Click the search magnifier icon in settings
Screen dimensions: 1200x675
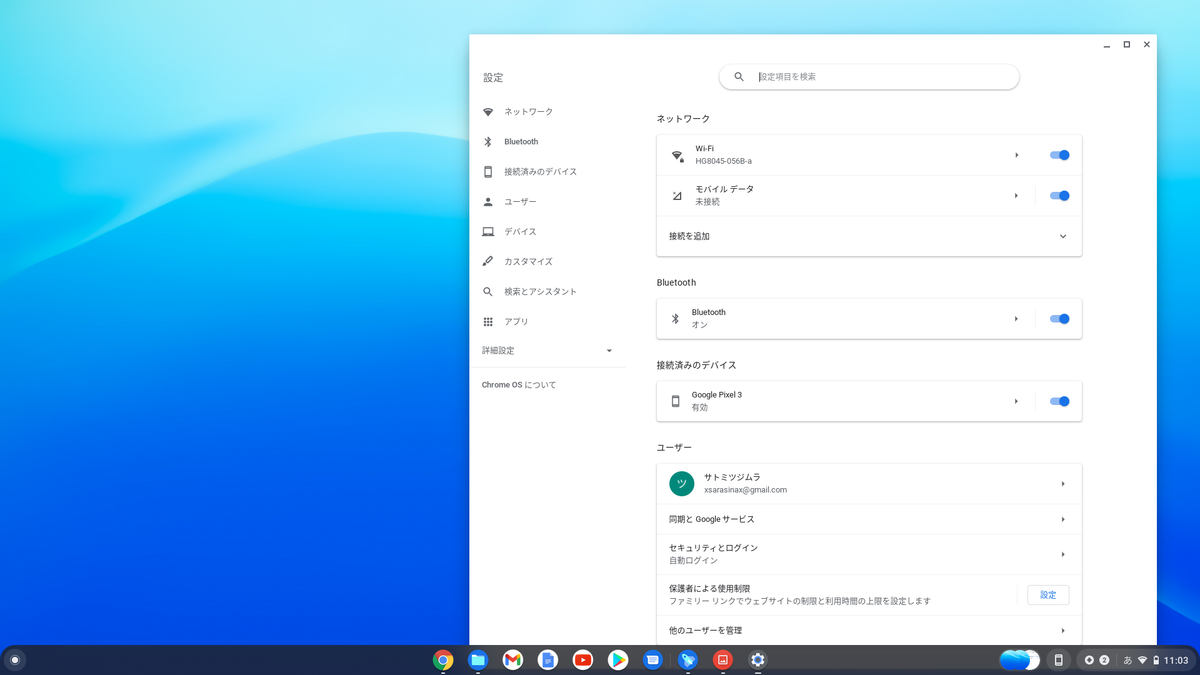tap(739, 77)
